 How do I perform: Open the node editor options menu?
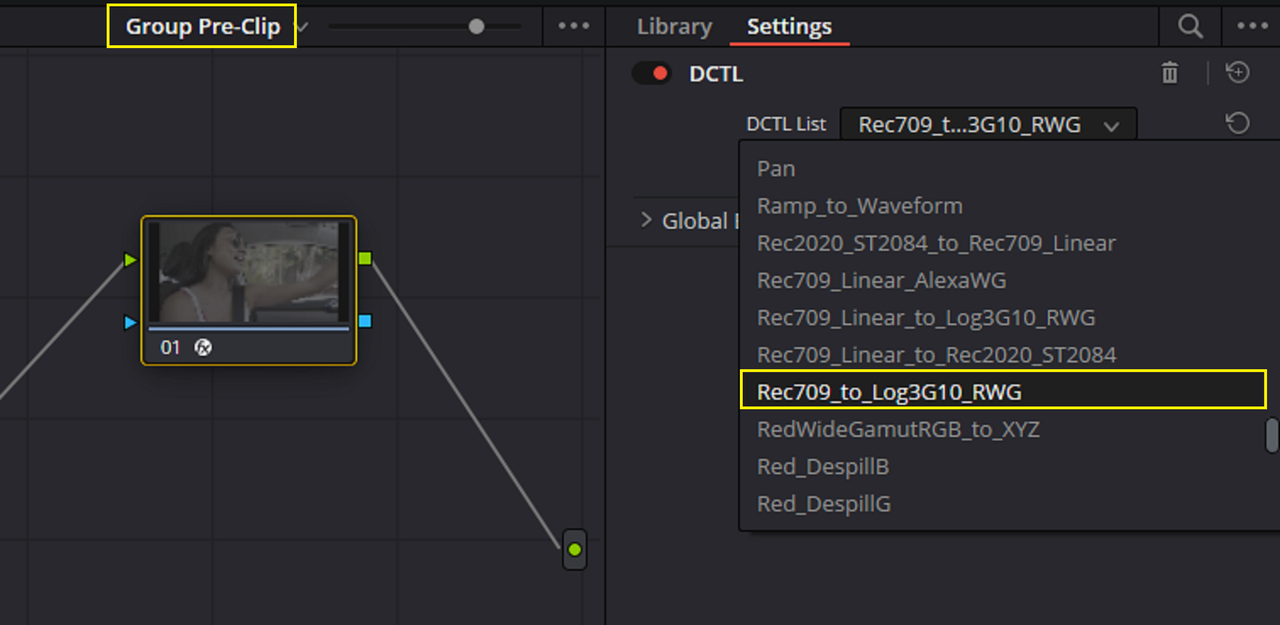[573, 26]
